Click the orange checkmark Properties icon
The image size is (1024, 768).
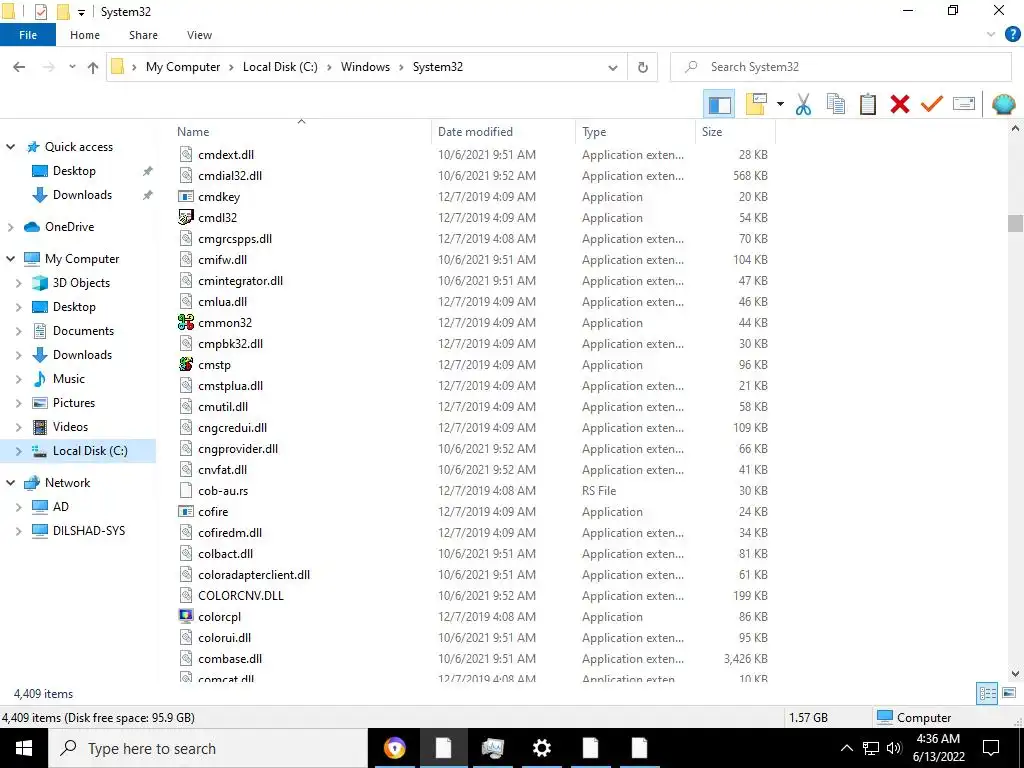point(932,104)
